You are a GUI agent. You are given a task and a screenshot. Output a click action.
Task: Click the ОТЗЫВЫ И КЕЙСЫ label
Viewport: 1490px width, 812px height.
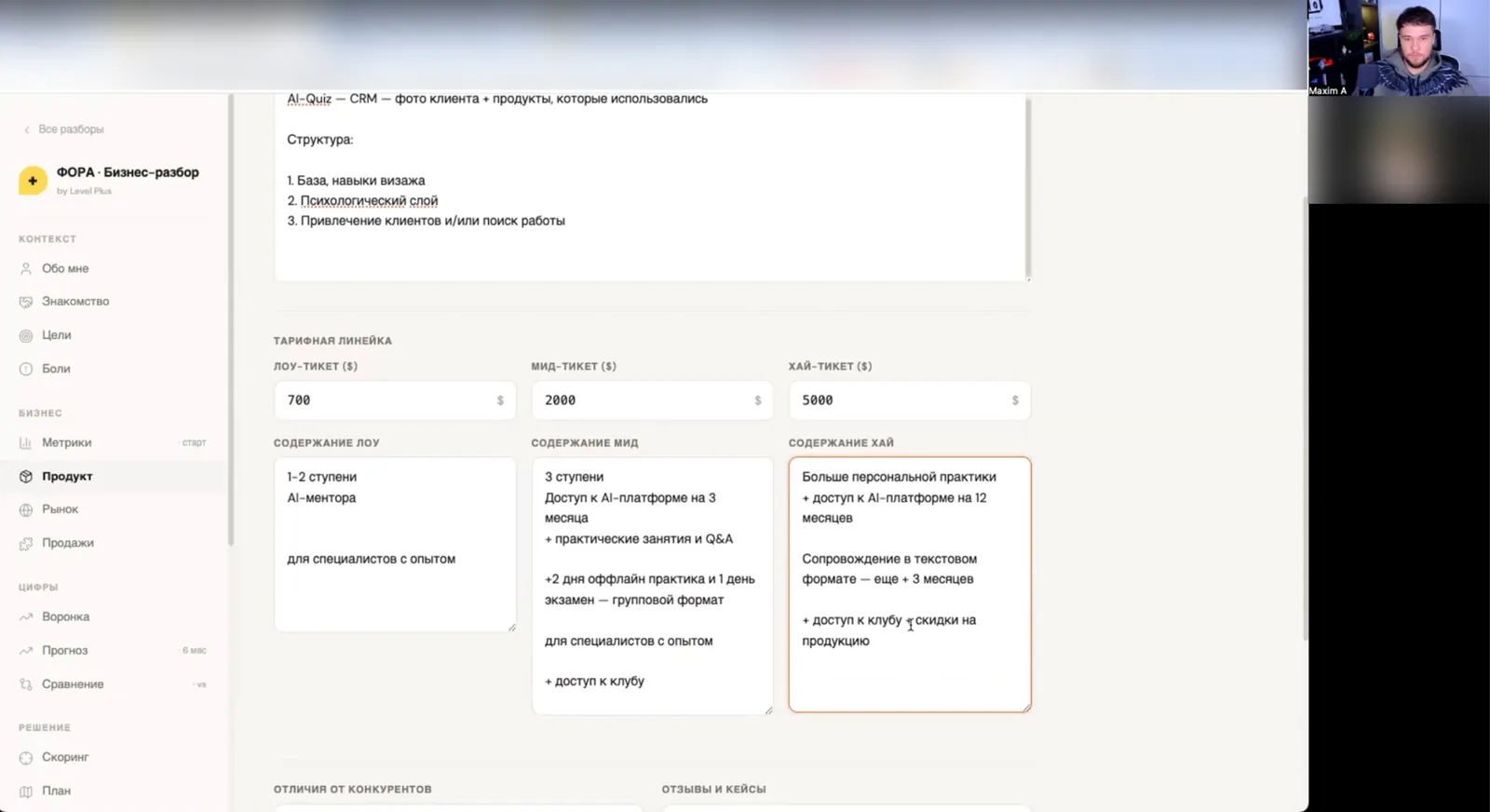[714, 789]
